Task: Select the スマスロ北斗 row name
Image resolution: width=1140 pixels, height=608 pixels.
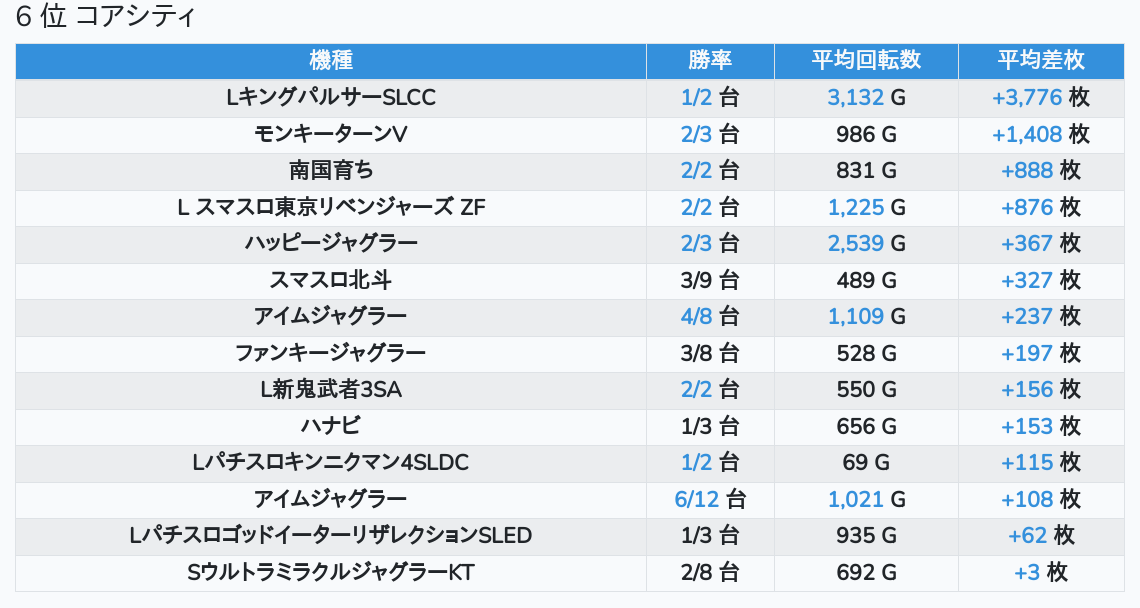Action: (331, 280)
